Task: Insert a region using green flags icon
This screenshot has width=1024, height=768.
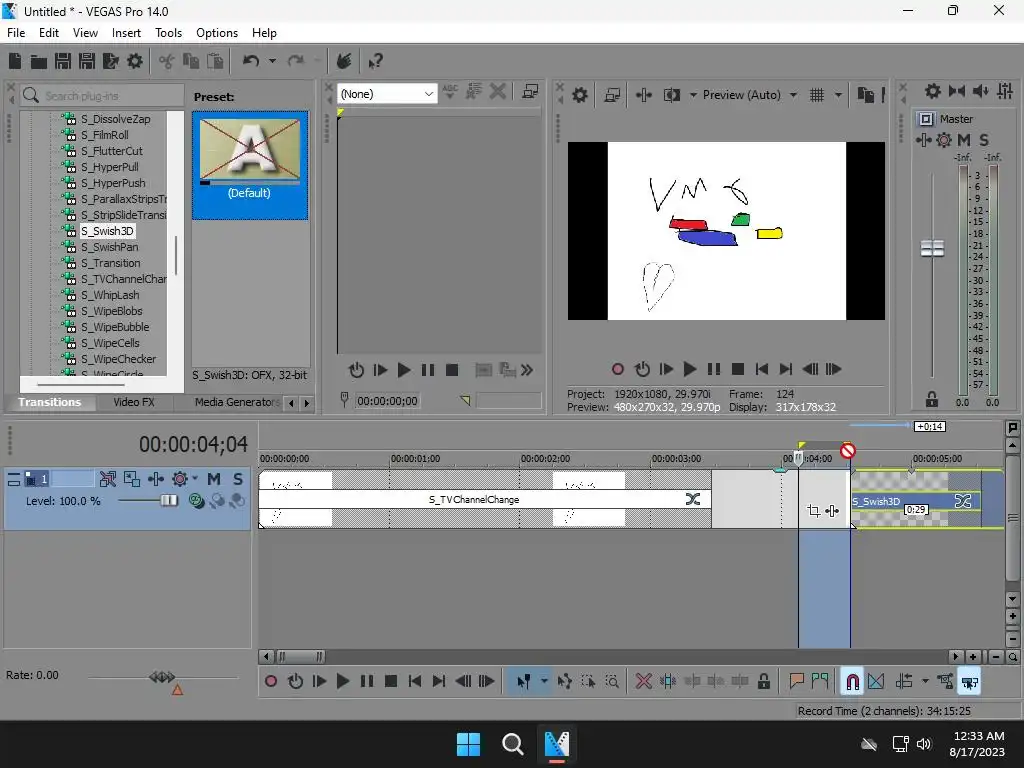Action: point(820,682)
